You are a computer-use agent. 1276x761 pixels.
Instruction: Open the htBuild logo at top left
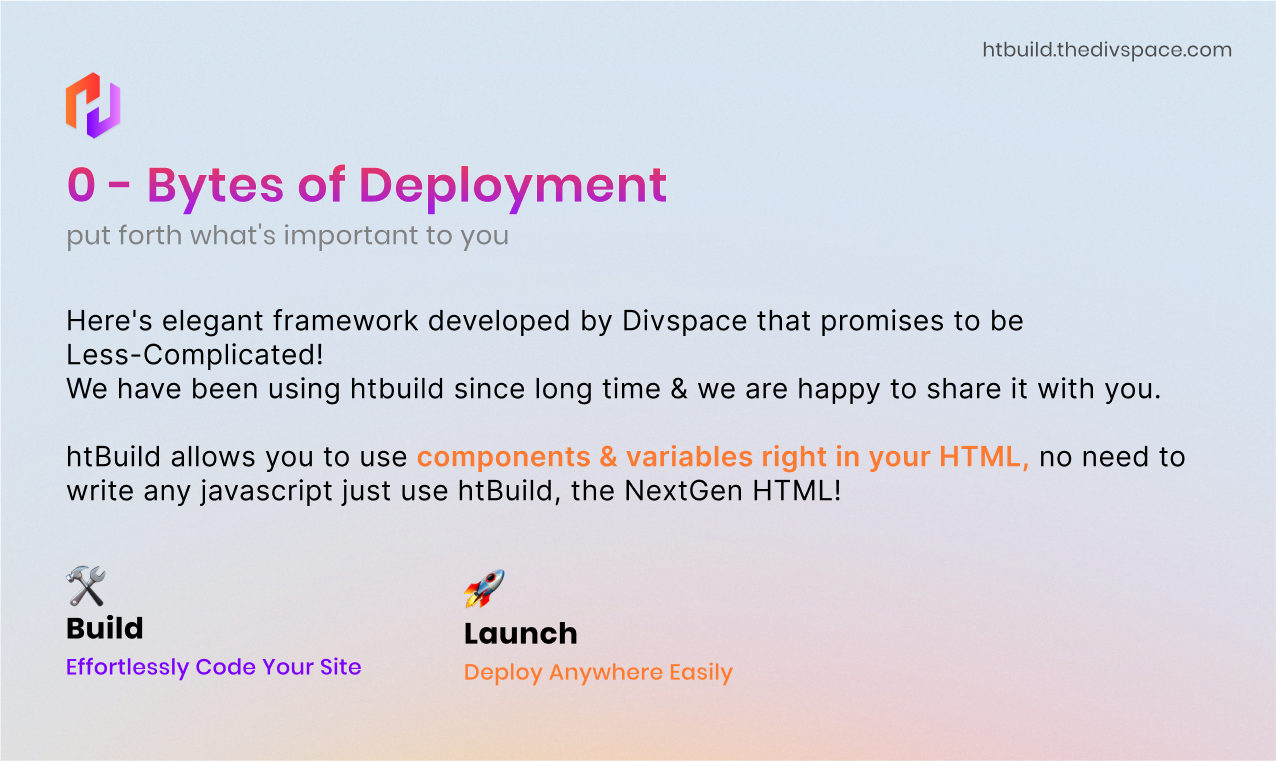pos(95,103)
